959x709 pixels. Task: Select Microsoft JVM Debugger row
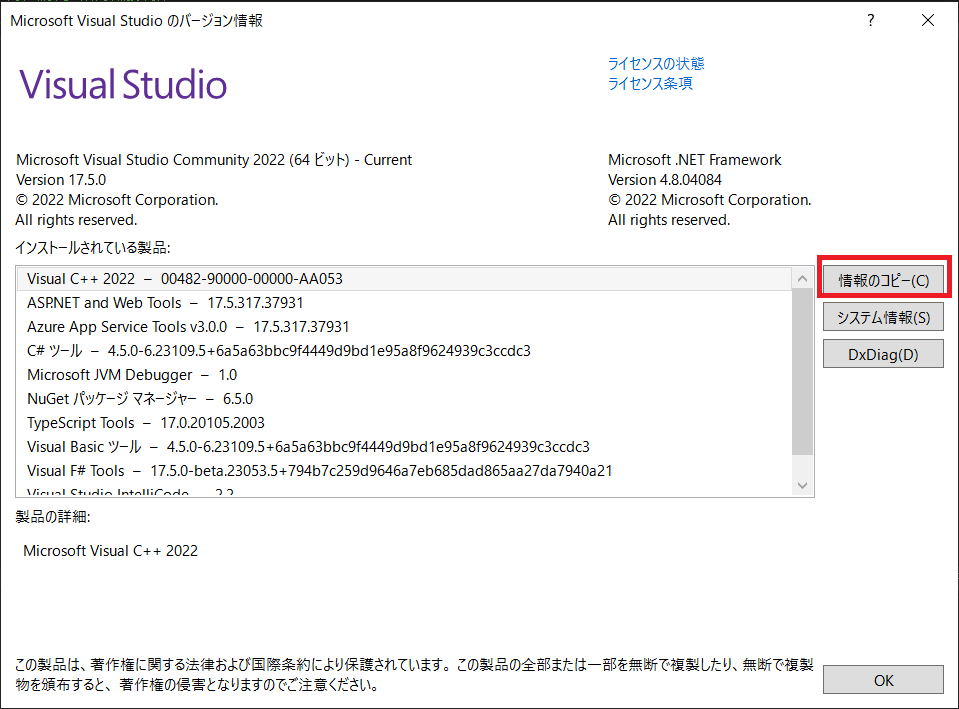(x=404, y=374)
